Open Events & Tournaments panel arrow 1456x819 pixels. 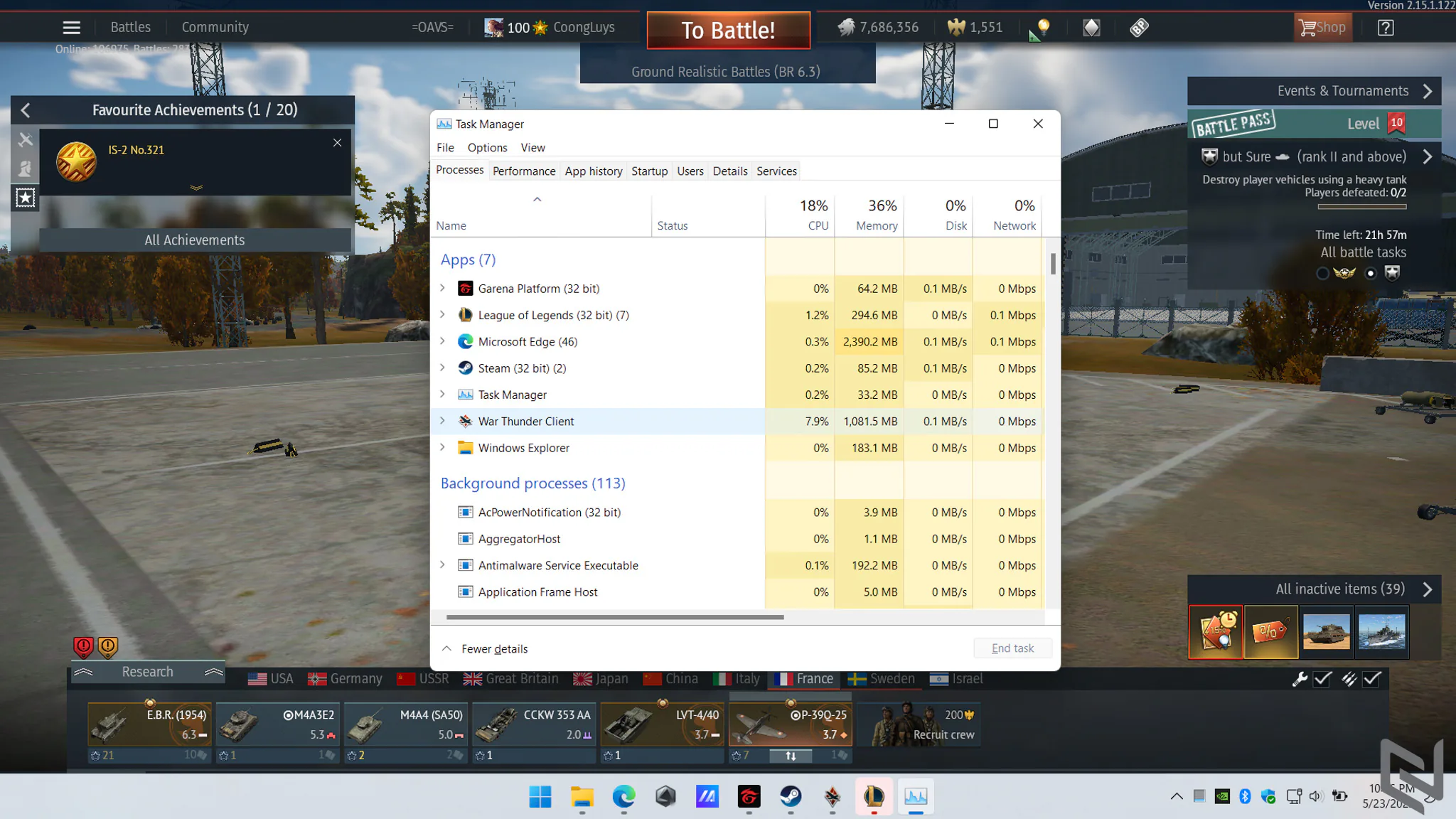coord(1428,91)
